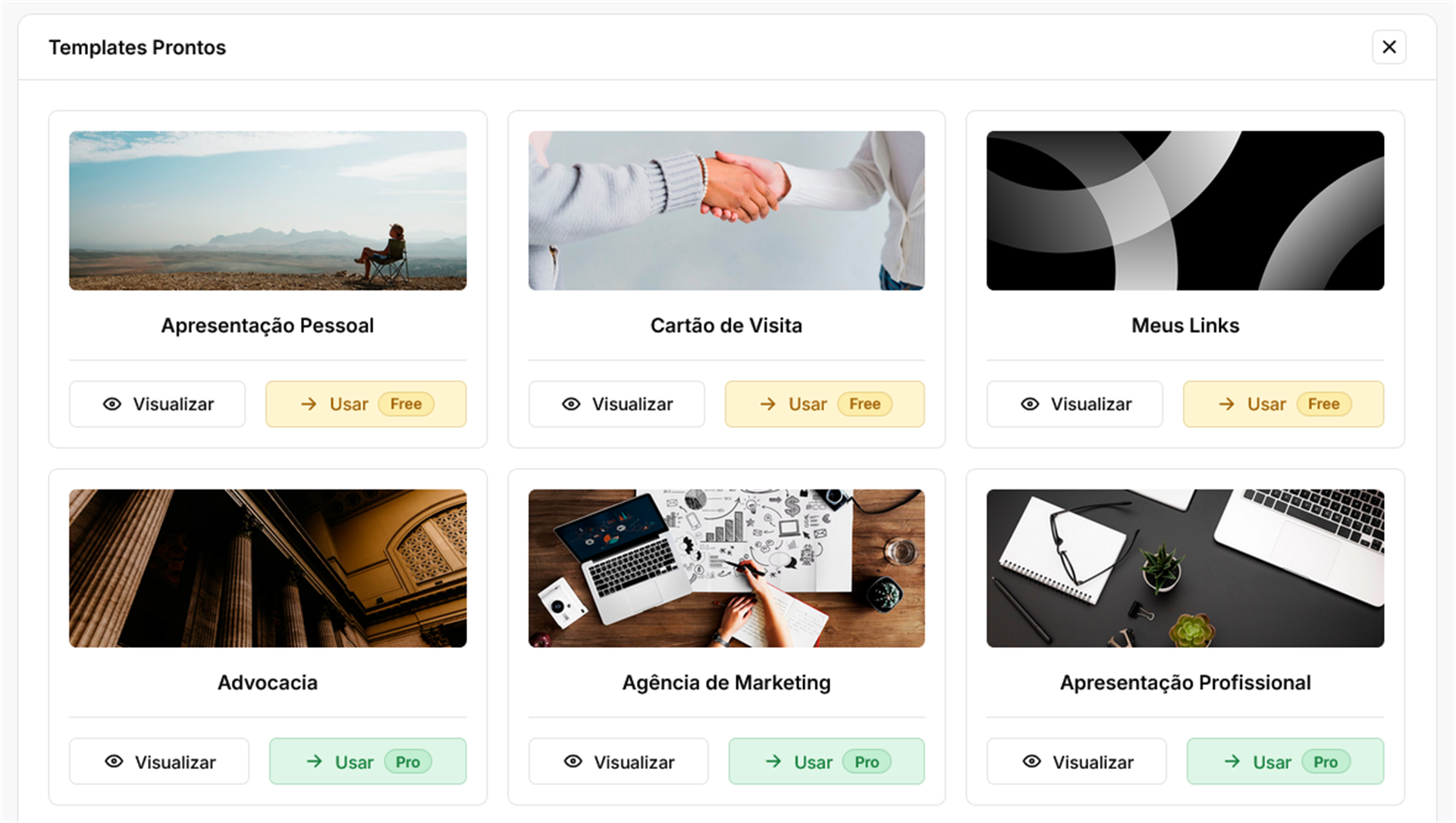Preview the Apresentação Profissional template

pyautogui.click(x=1076, y=762)
